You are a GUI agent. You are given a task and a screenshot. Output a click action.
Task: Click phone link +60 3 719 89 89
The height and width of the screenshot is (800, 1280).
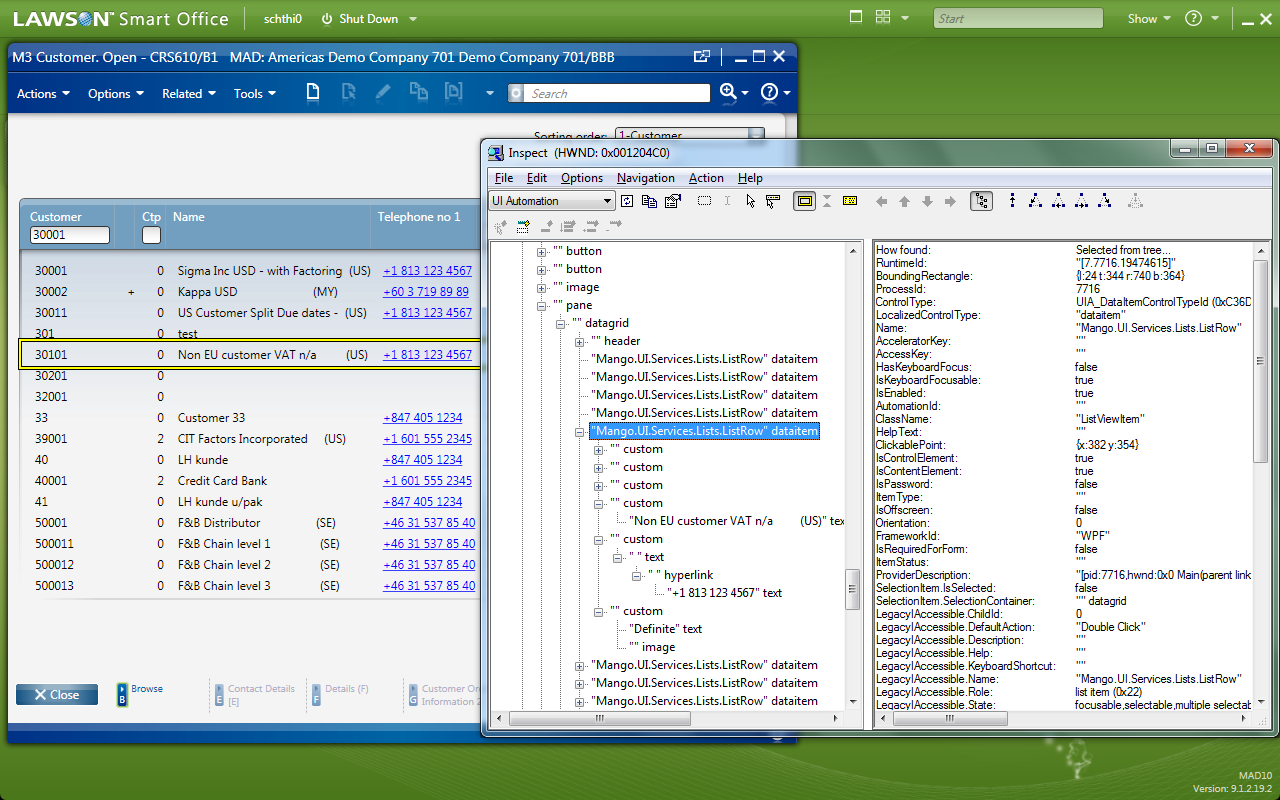point(425,292)
